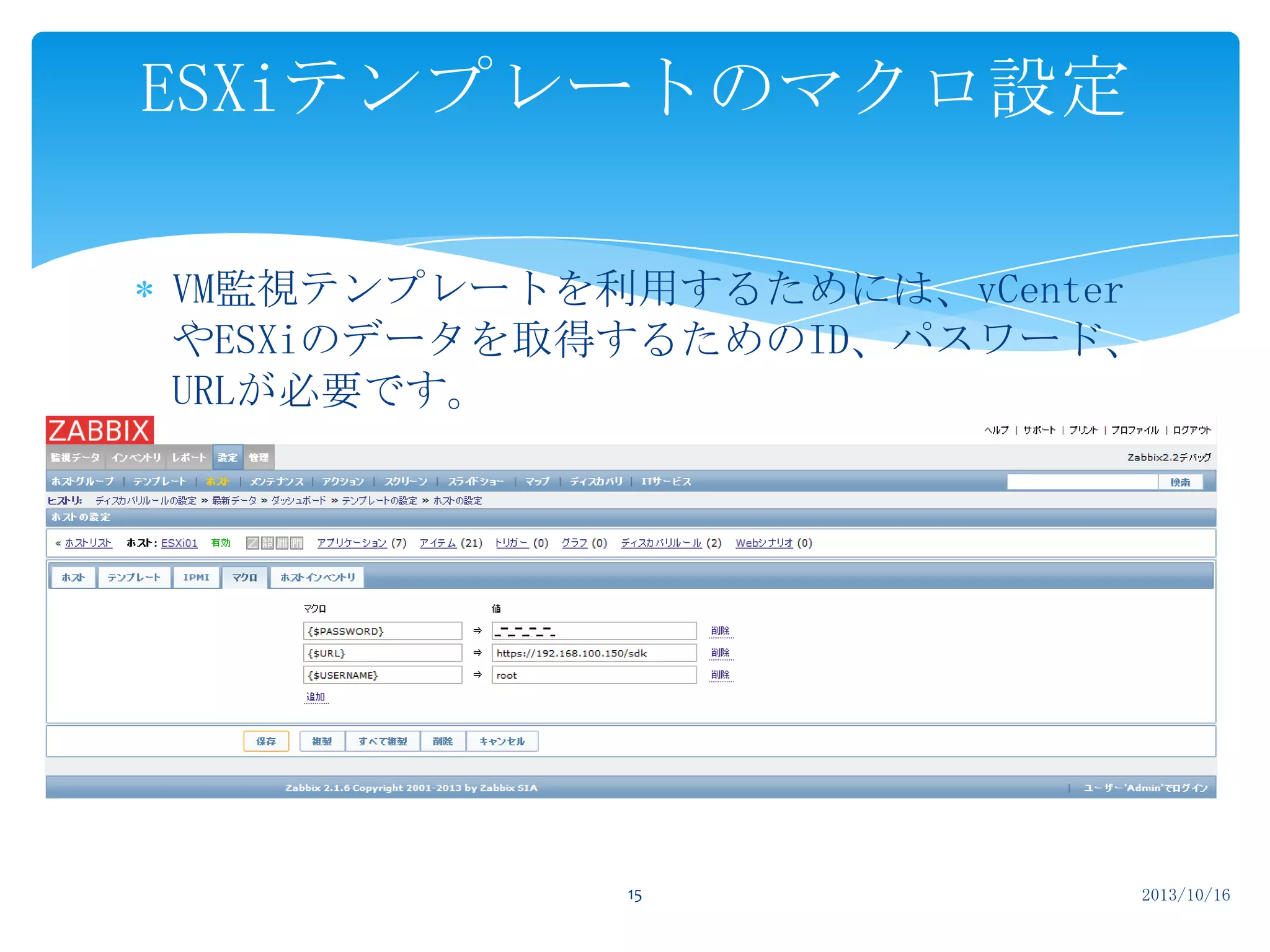Click the 複製 clone button
This screenshot has height=952, width=1270.
pyautogui.click(x=322, y=741)
